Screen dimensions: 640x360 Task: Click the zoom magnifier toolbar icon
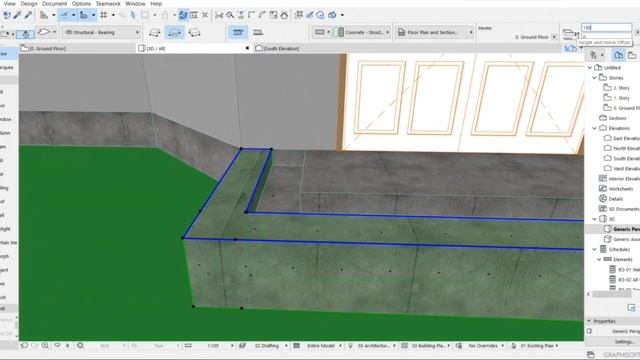(230, 15)
